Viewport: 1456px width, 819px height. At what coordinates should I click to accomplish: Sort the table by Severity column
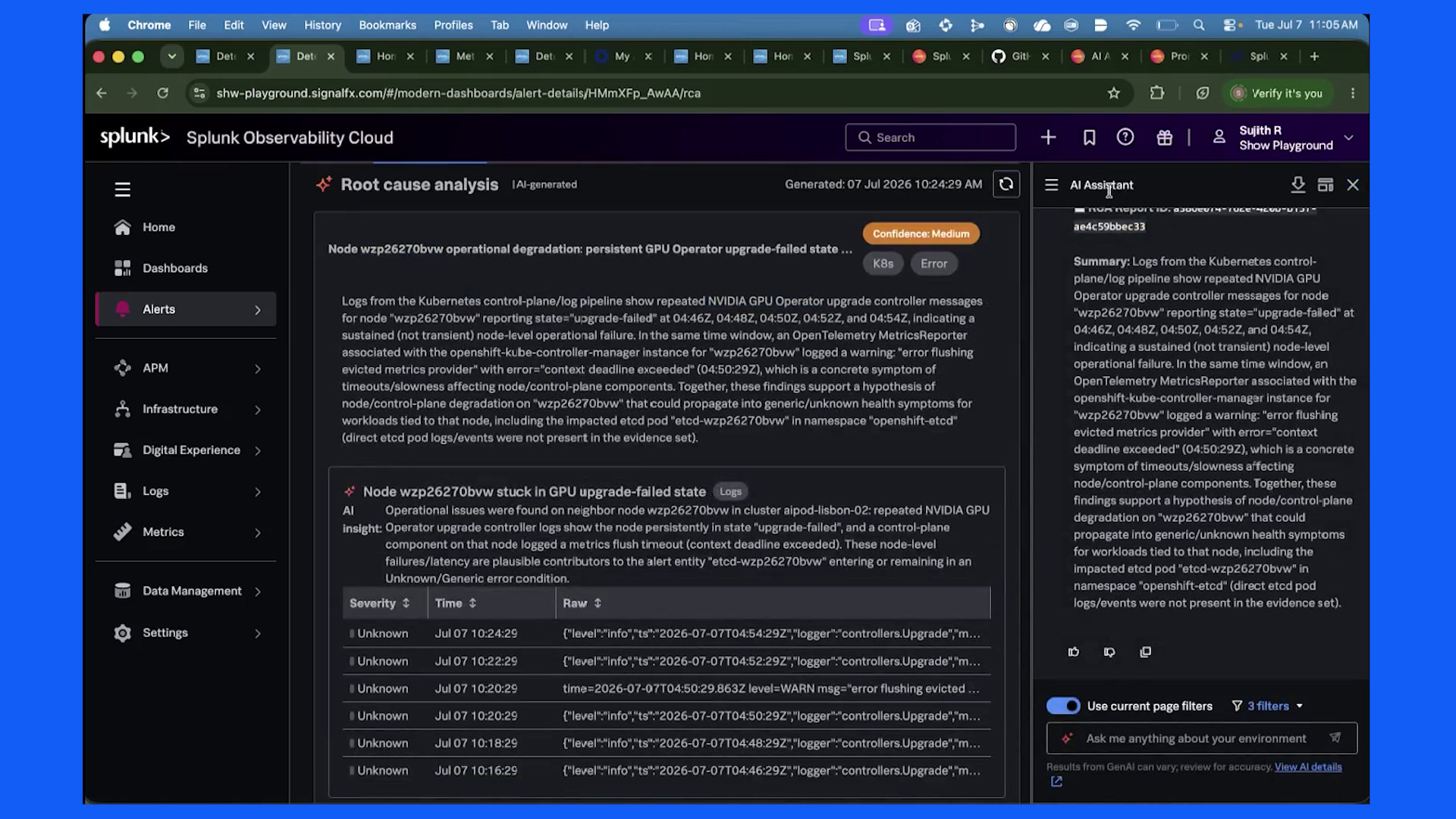380,604
